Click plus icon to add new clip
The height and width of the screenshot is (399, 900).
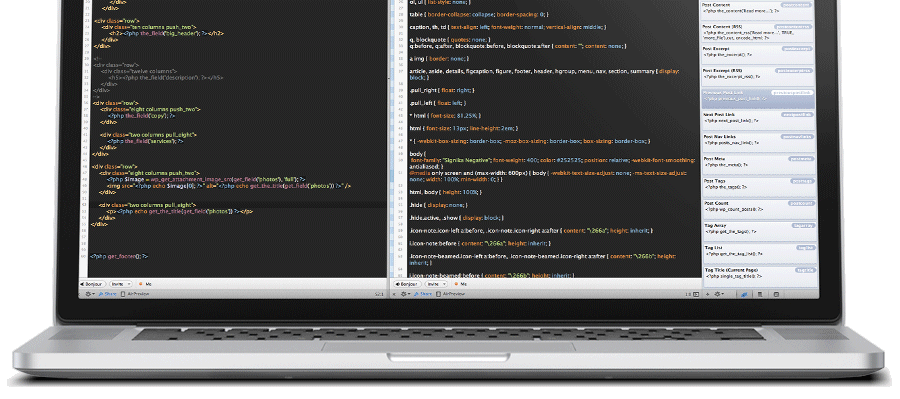click(x=707, y=294)
